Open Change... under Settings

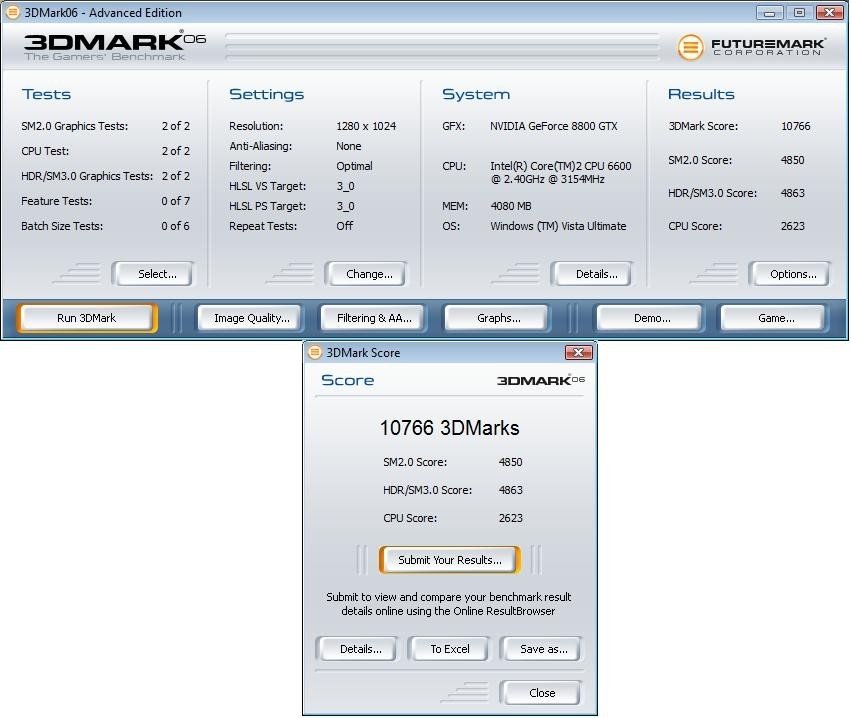point(366,274)
